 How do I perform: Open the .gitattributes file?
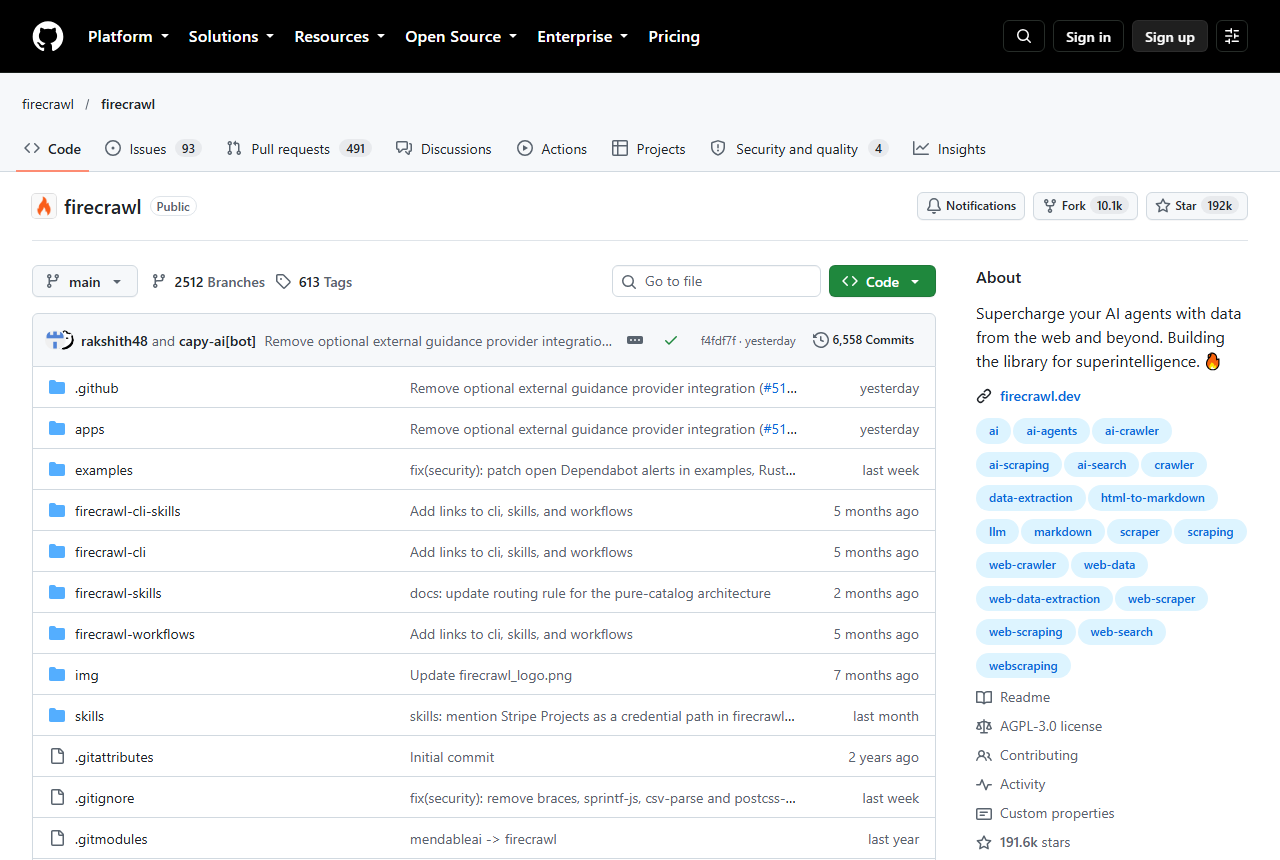point(114,757)
